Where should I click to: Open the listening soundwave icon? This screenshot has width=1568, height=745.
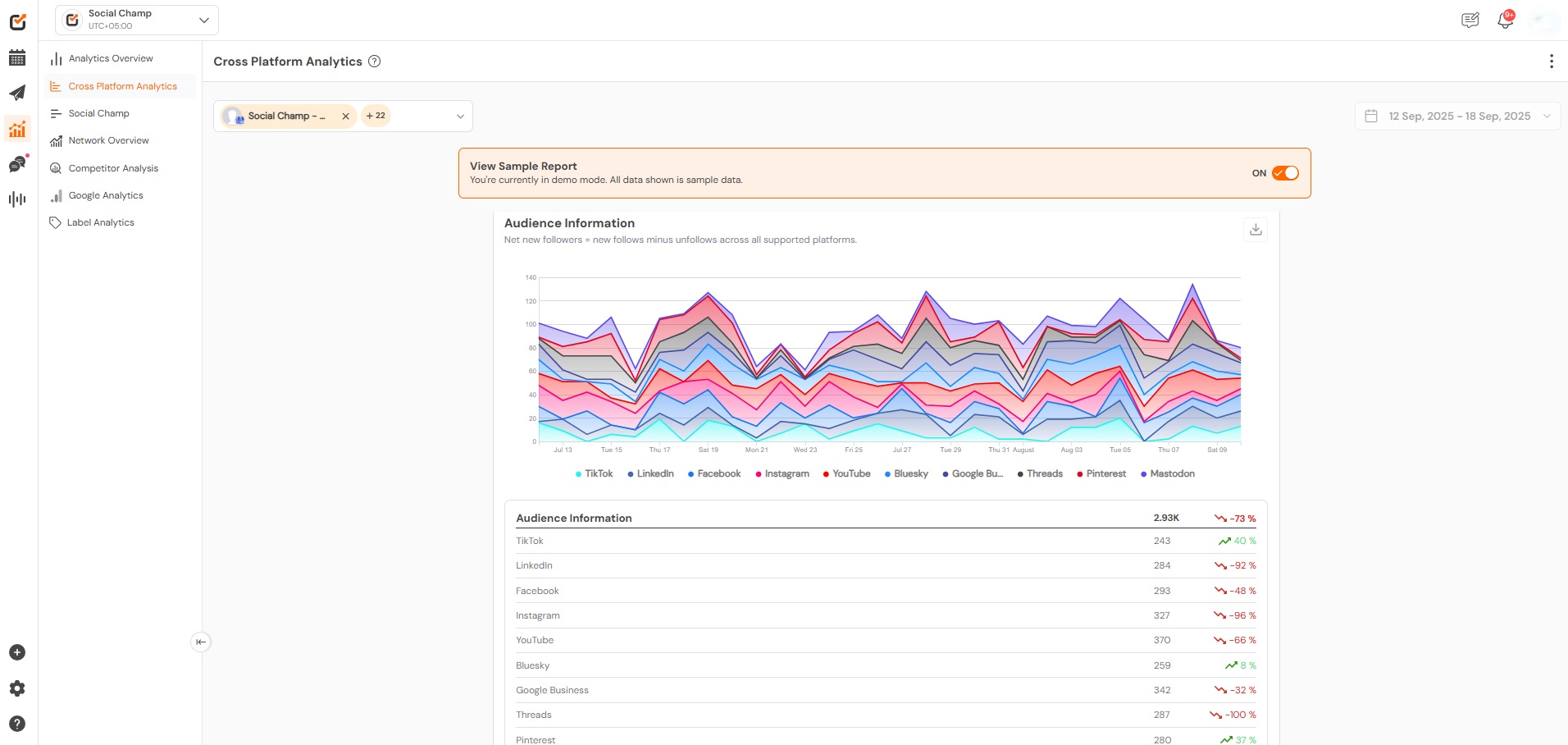coord(17,199)
